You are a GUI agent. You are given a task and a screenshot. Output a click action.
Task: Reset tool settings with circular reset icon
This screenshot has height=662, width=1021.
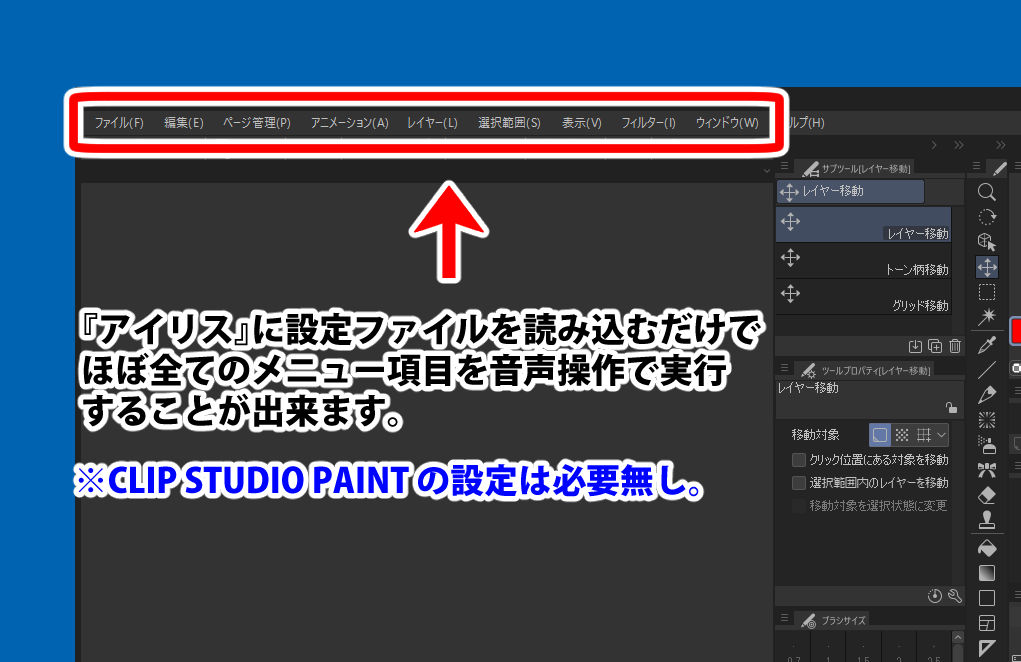934,596
